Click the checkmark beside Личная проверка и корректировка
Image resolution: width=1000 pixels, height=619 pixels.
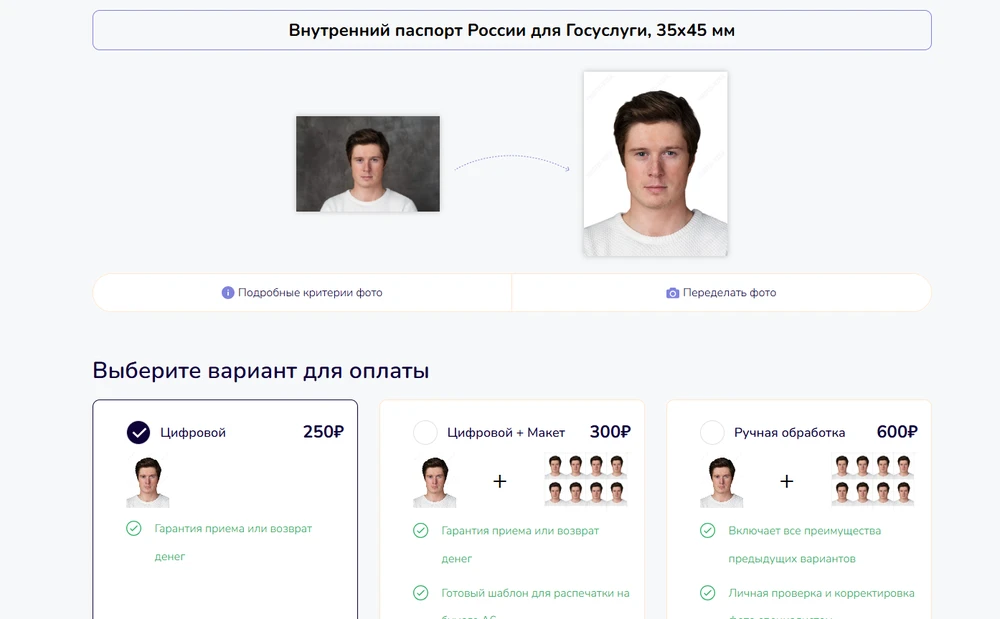tap(708, 593)
